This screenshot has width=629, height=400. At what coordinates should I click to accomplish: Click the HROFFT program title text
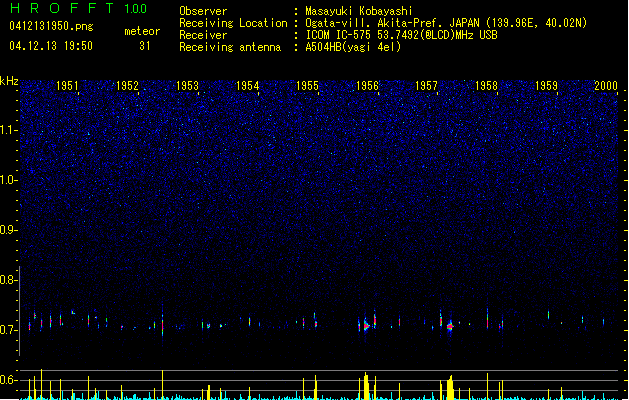[62, 8]
